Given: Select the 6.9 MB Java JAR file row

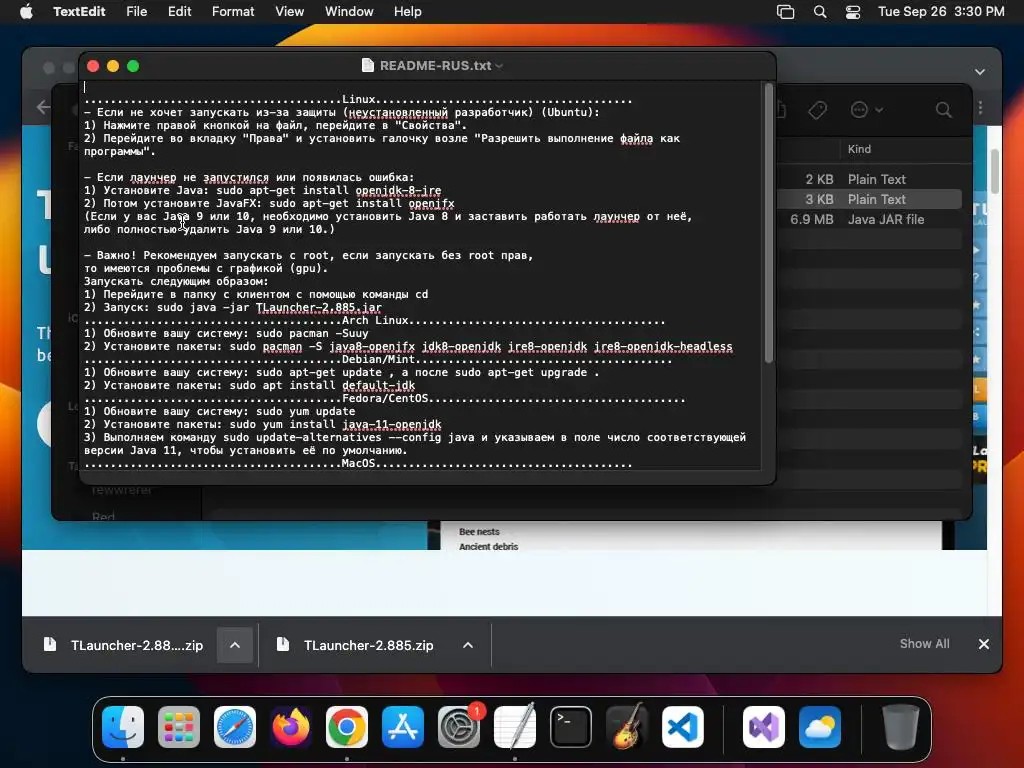Looking at the screenshot, I should 869,219.
